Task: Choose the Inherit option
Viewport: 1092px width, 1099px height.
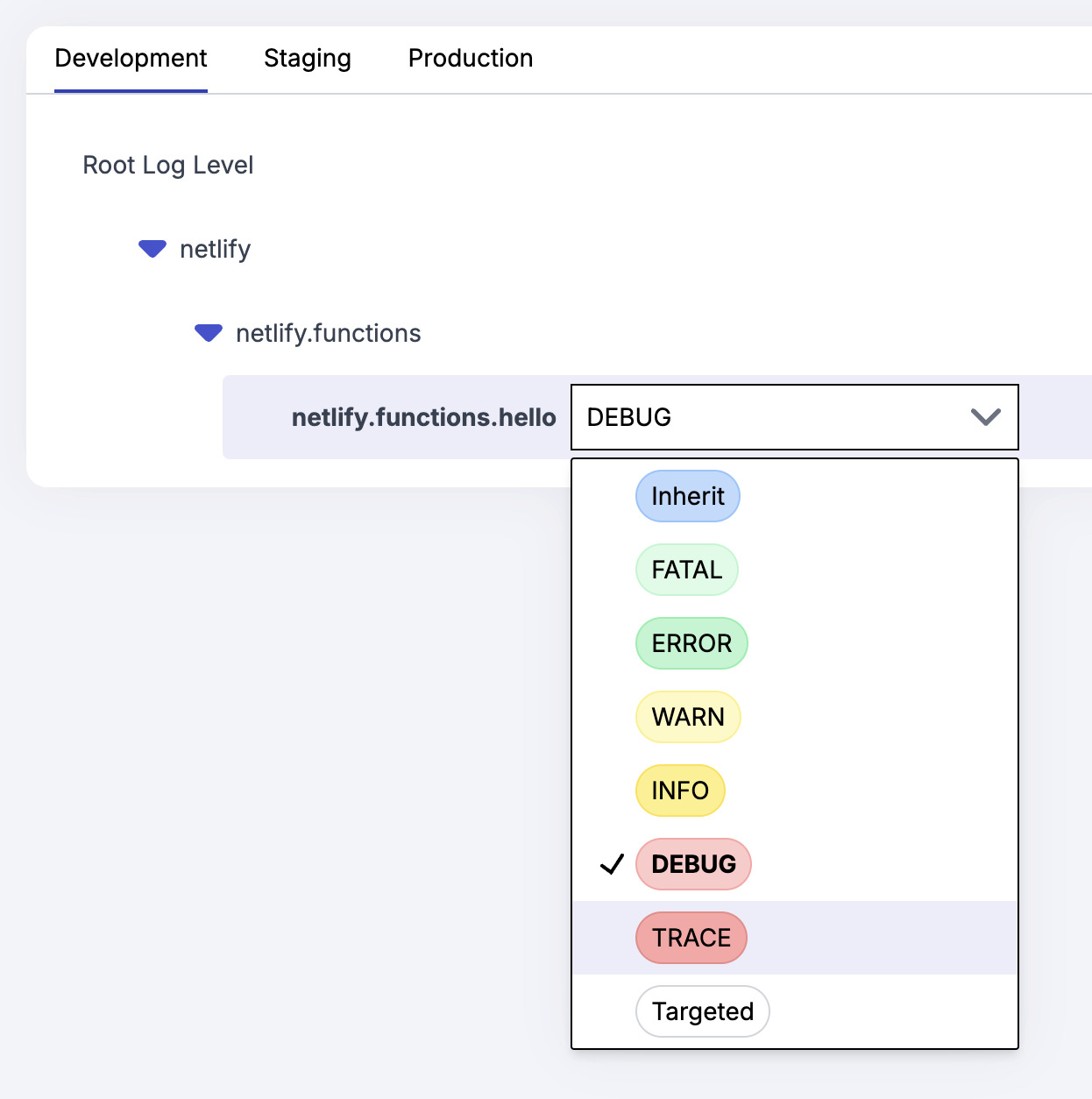Action: point(688,496)
